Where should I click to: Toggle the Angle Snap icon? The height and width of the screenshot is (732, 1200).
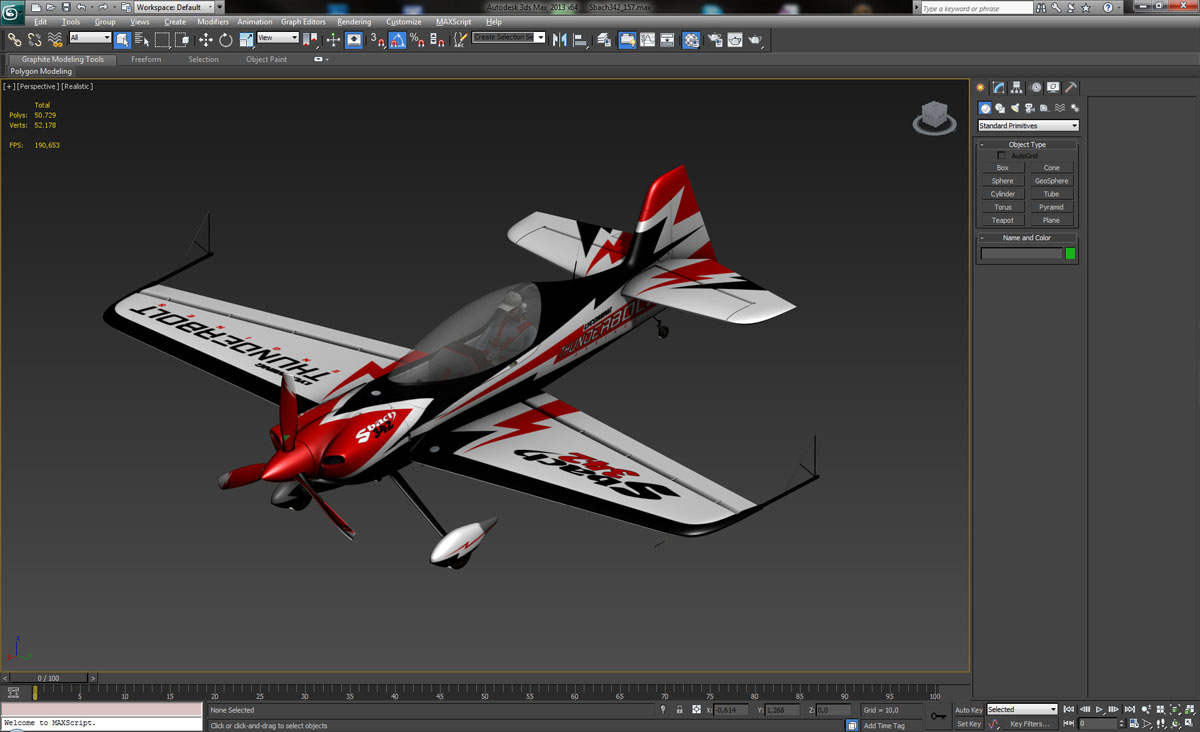[397, 40]
